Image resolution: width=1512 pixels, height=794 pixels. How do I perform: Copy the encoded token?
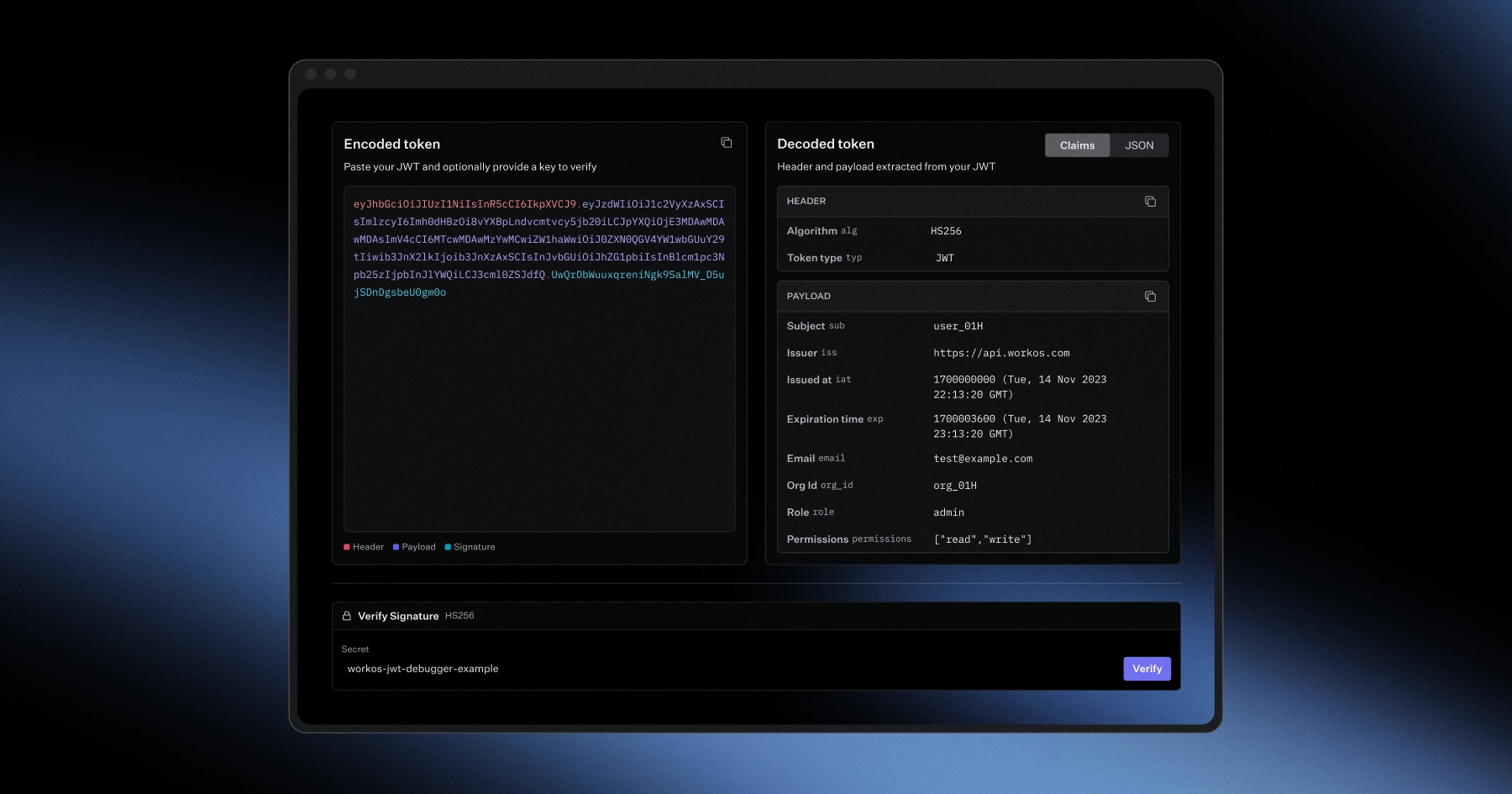point(726,142)
